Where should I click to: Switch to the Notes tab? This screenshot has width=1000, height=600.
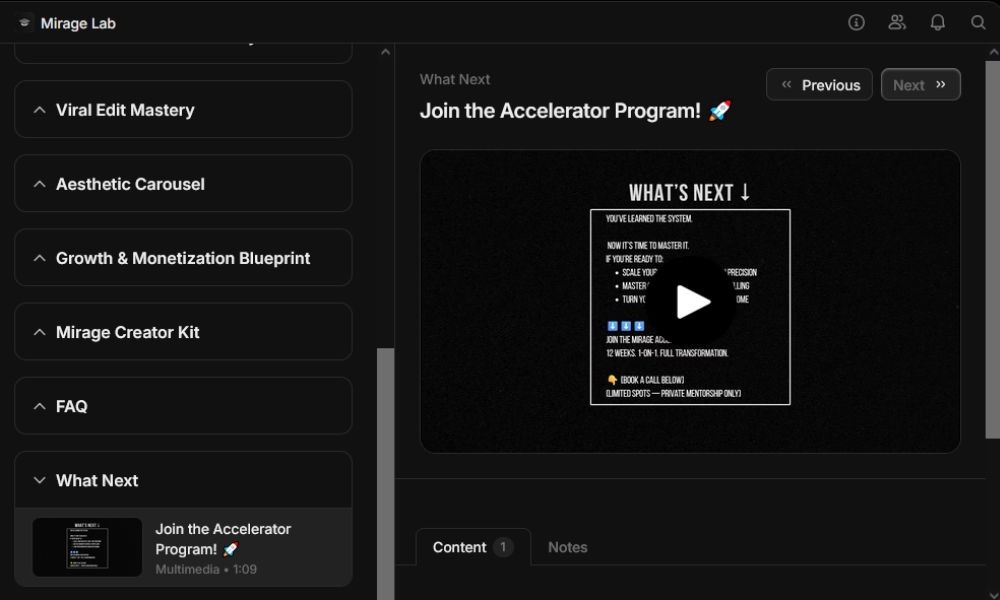point(568,547)
